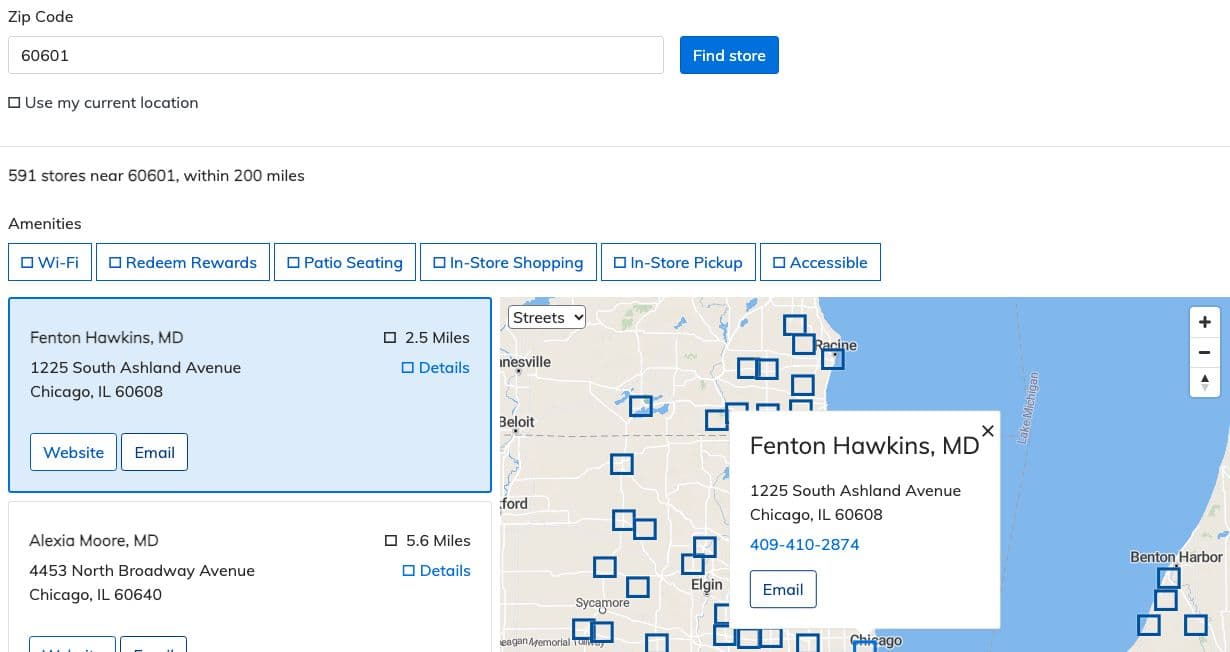Image resolution: width=1230 pixels, height=652 pixels.
Task: Click Email button on Fenton Hawkins card
Action: click(x=154, y=452)
